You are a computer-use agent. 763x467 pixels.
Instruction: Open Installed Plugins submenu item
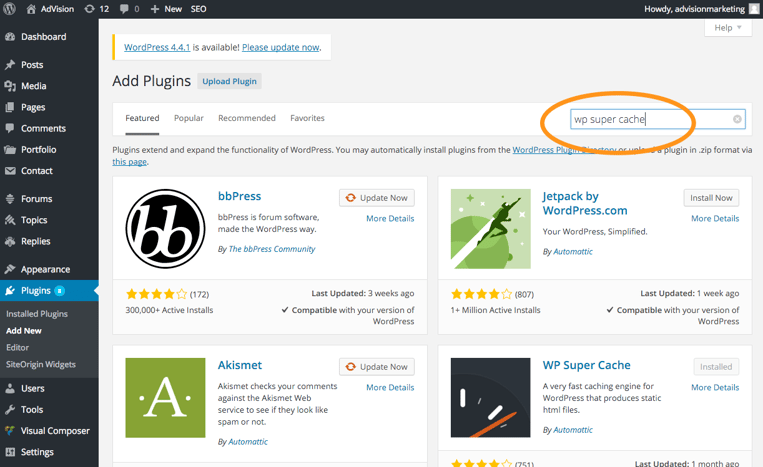click(36, 314)
